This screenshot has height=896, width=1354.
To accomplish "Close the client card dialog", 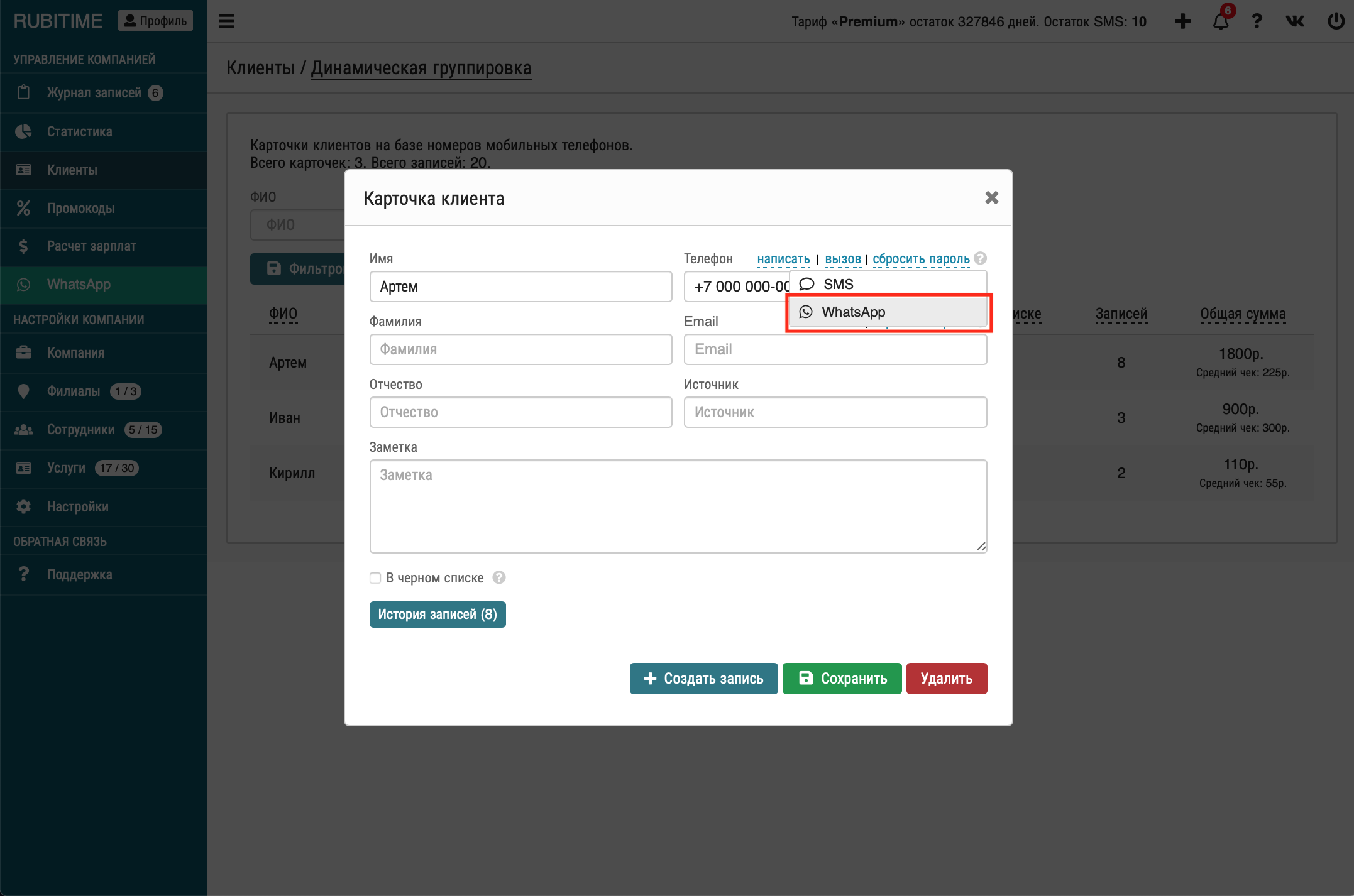I will (991, 198).
